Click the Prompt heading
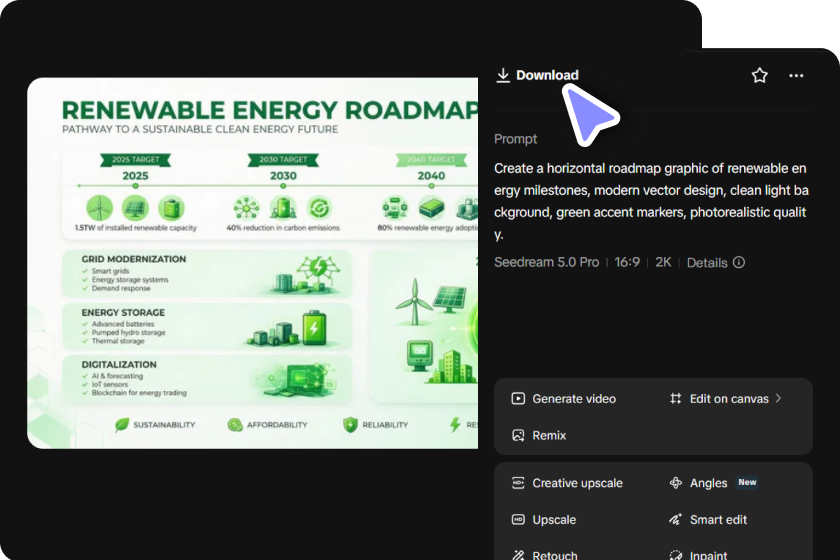This screenshot has height=560, width=840. [515, 139]
